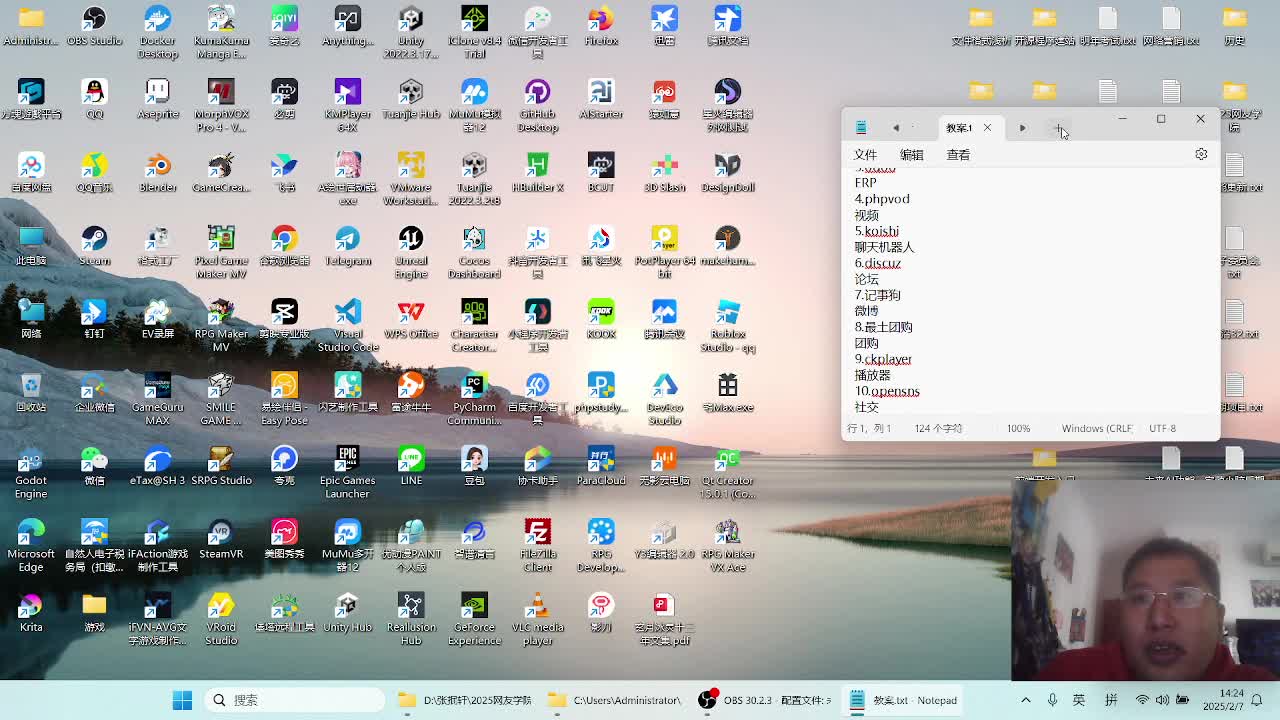Click the line 聊天机器人 in Notepad

tap(884, 247)
